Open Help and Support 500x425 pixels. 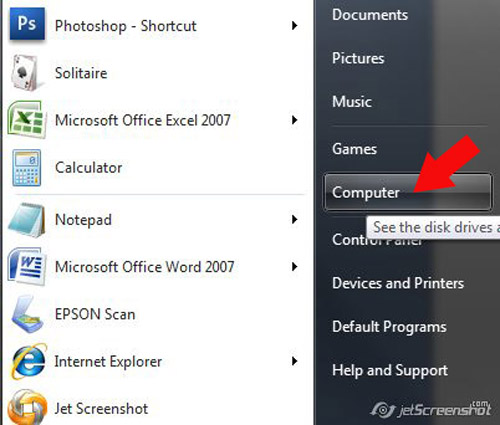point(390,370)
